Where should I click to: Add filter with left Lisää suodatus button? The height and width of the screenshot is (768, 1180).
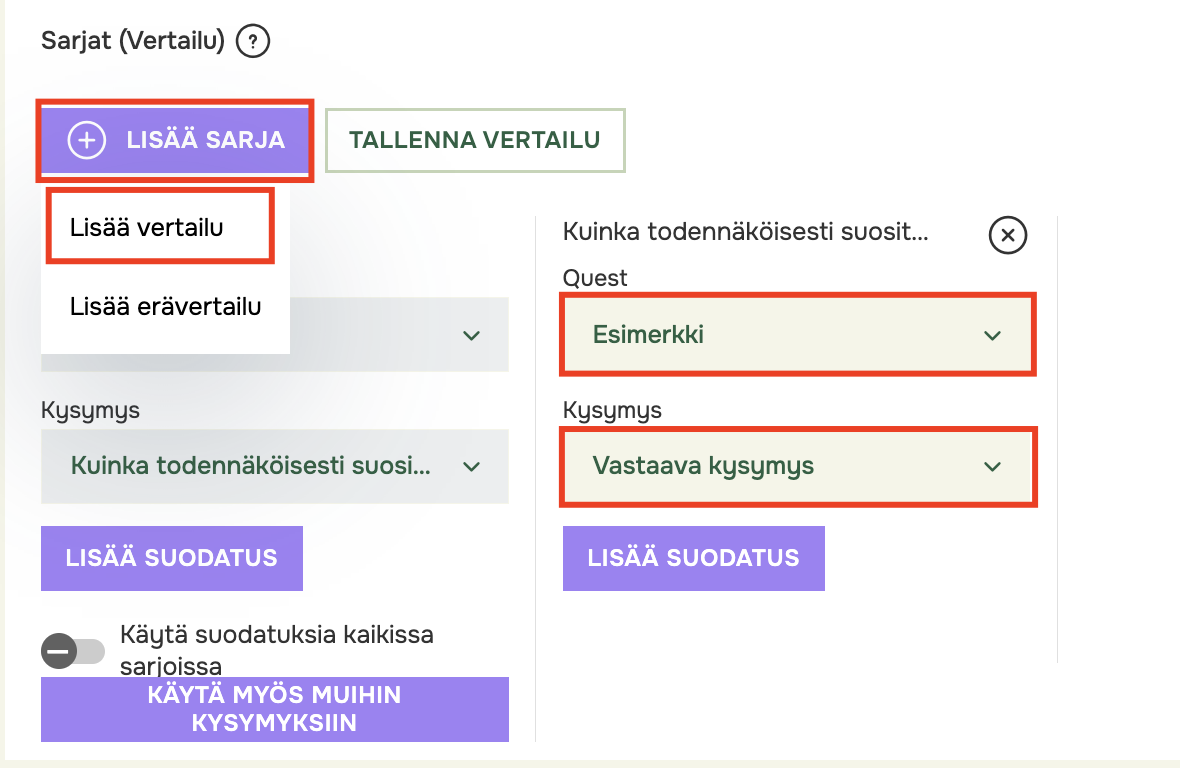172,558
